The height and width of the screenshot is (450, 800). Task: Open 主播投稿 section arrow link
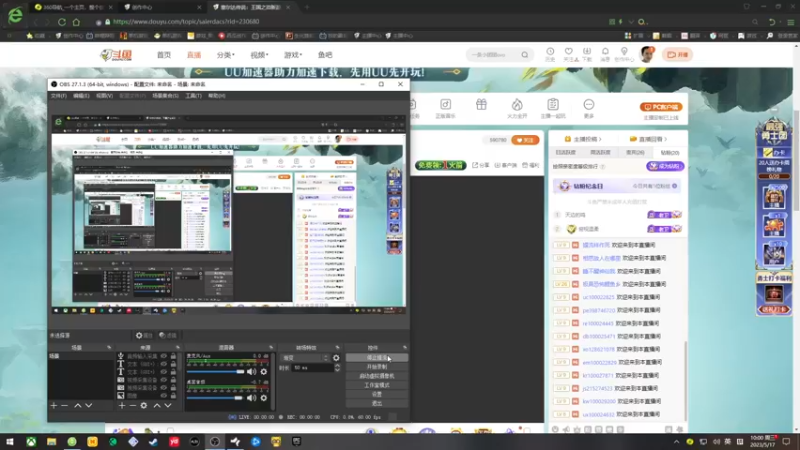[583, 139]
